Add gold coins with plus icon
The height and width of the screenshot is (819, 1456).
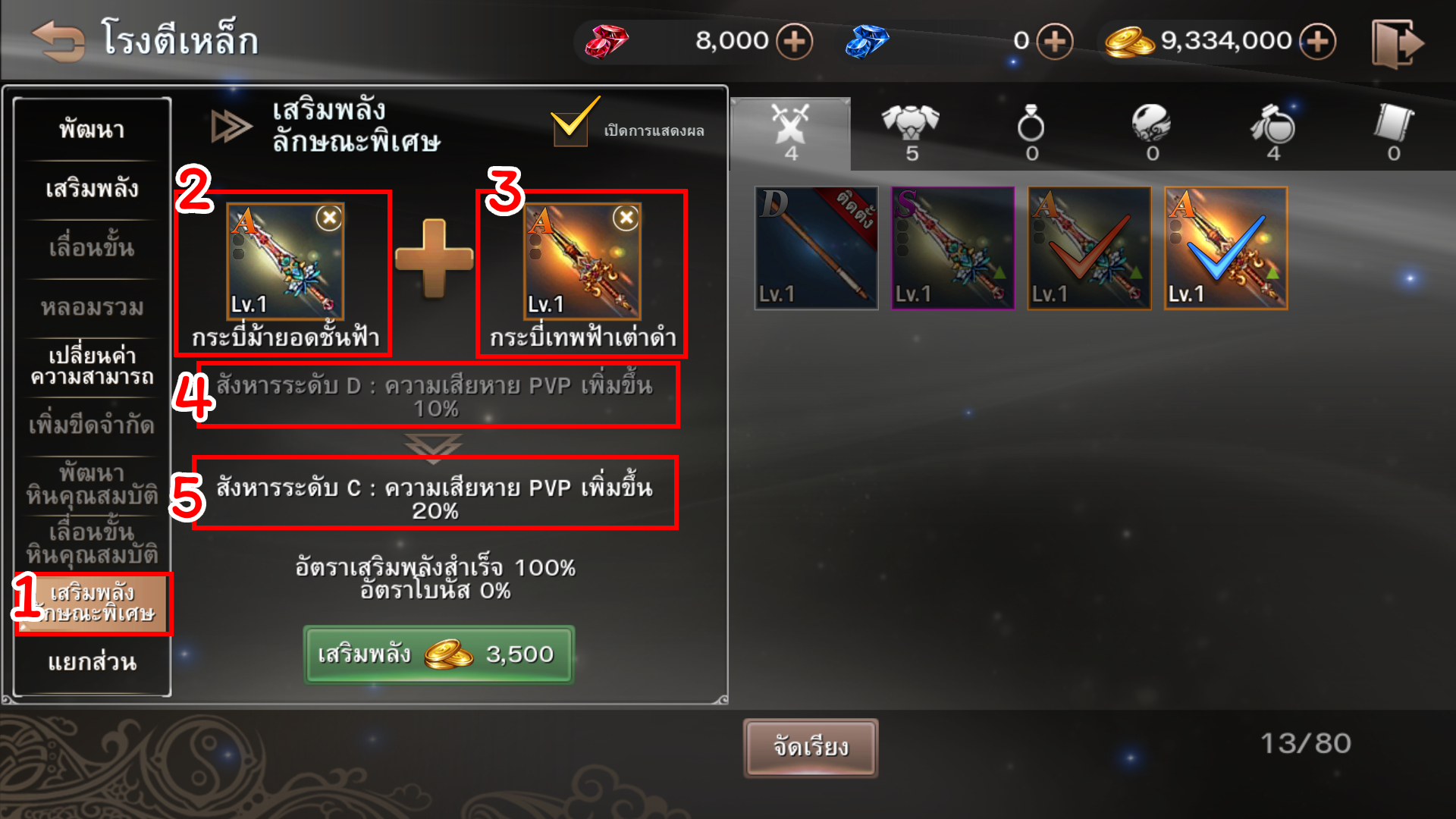1317,41
